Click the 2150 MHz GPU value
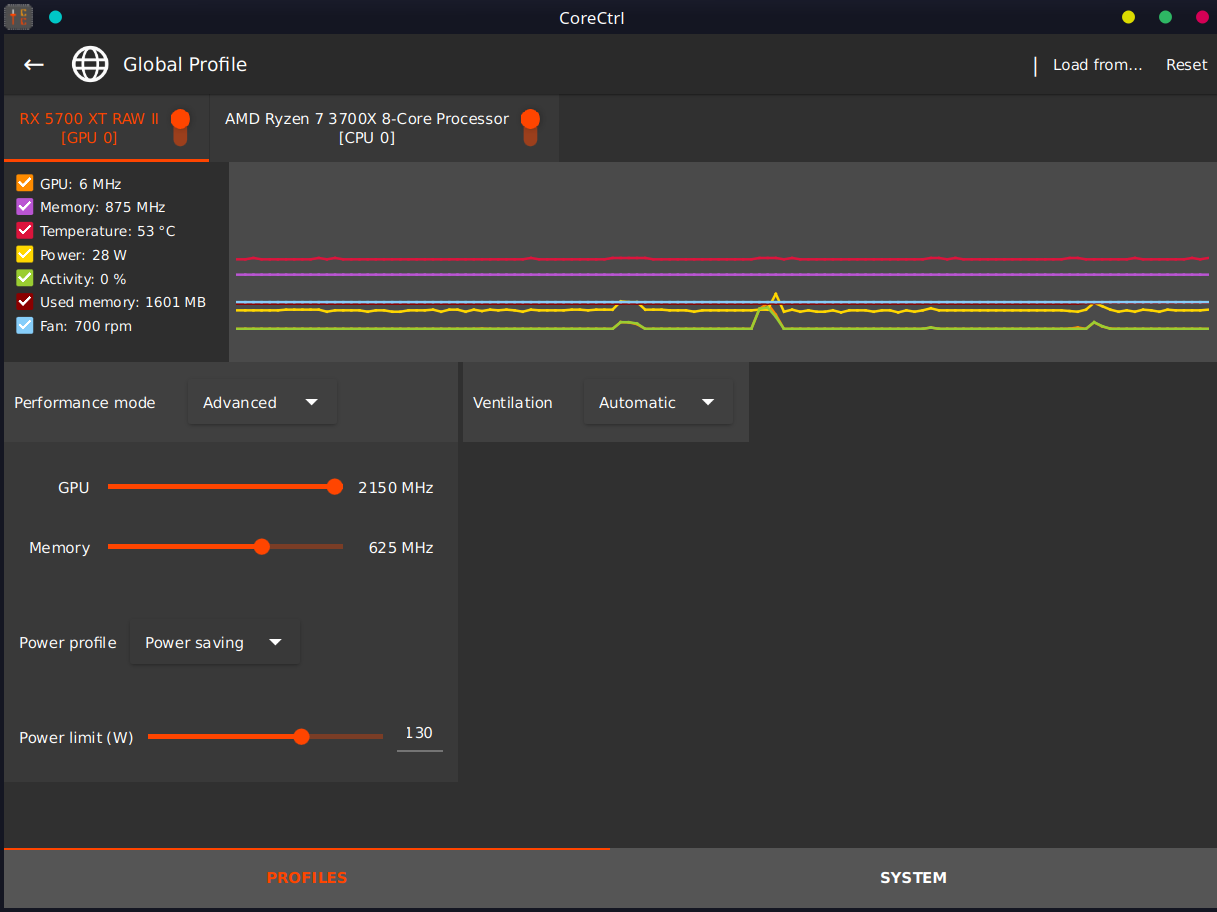The image size is (1217, 912). coord(396,488)
